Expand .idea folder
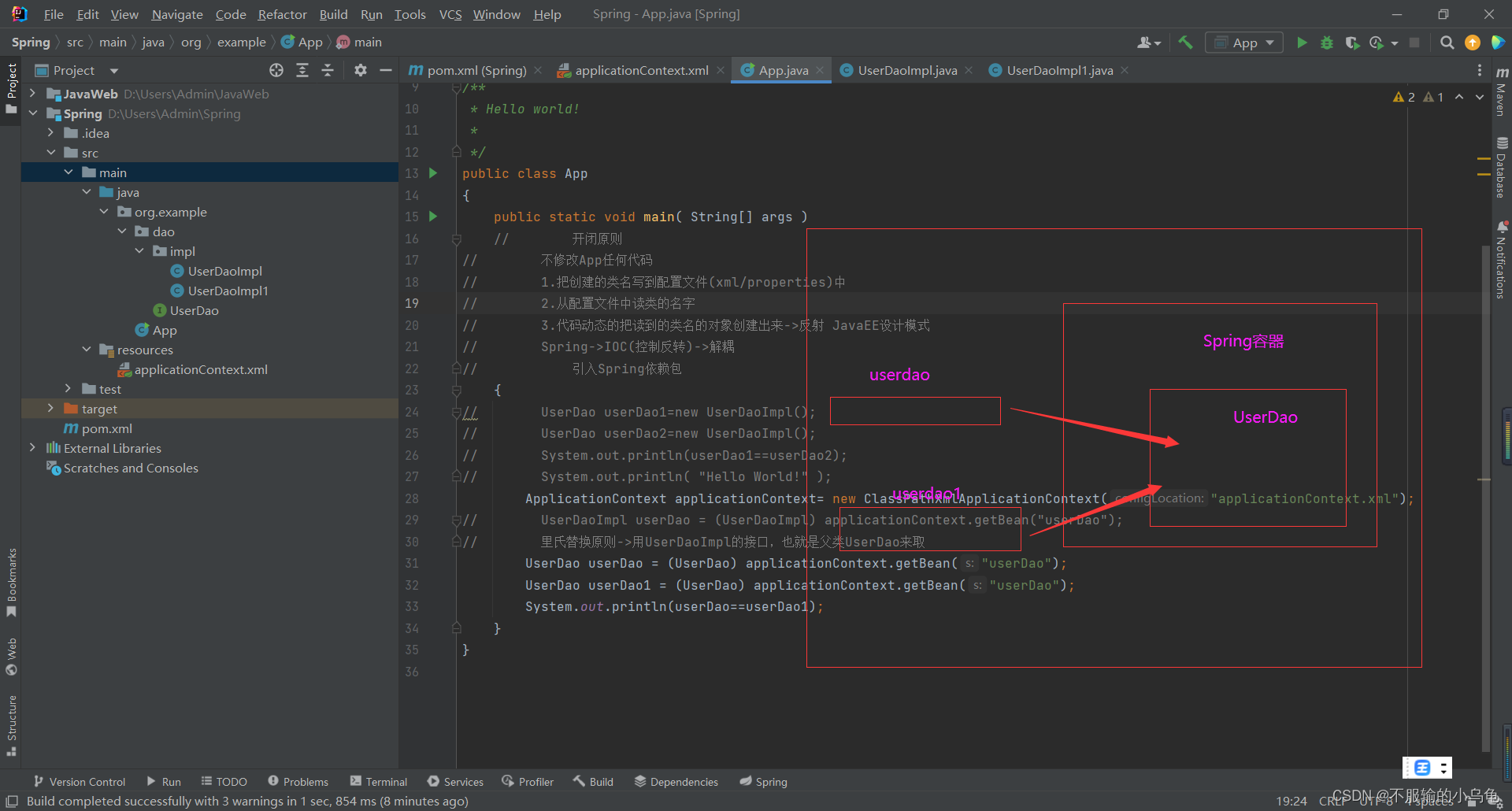The height and width of the screenshot is (811, 1512). tap(50, 133)
